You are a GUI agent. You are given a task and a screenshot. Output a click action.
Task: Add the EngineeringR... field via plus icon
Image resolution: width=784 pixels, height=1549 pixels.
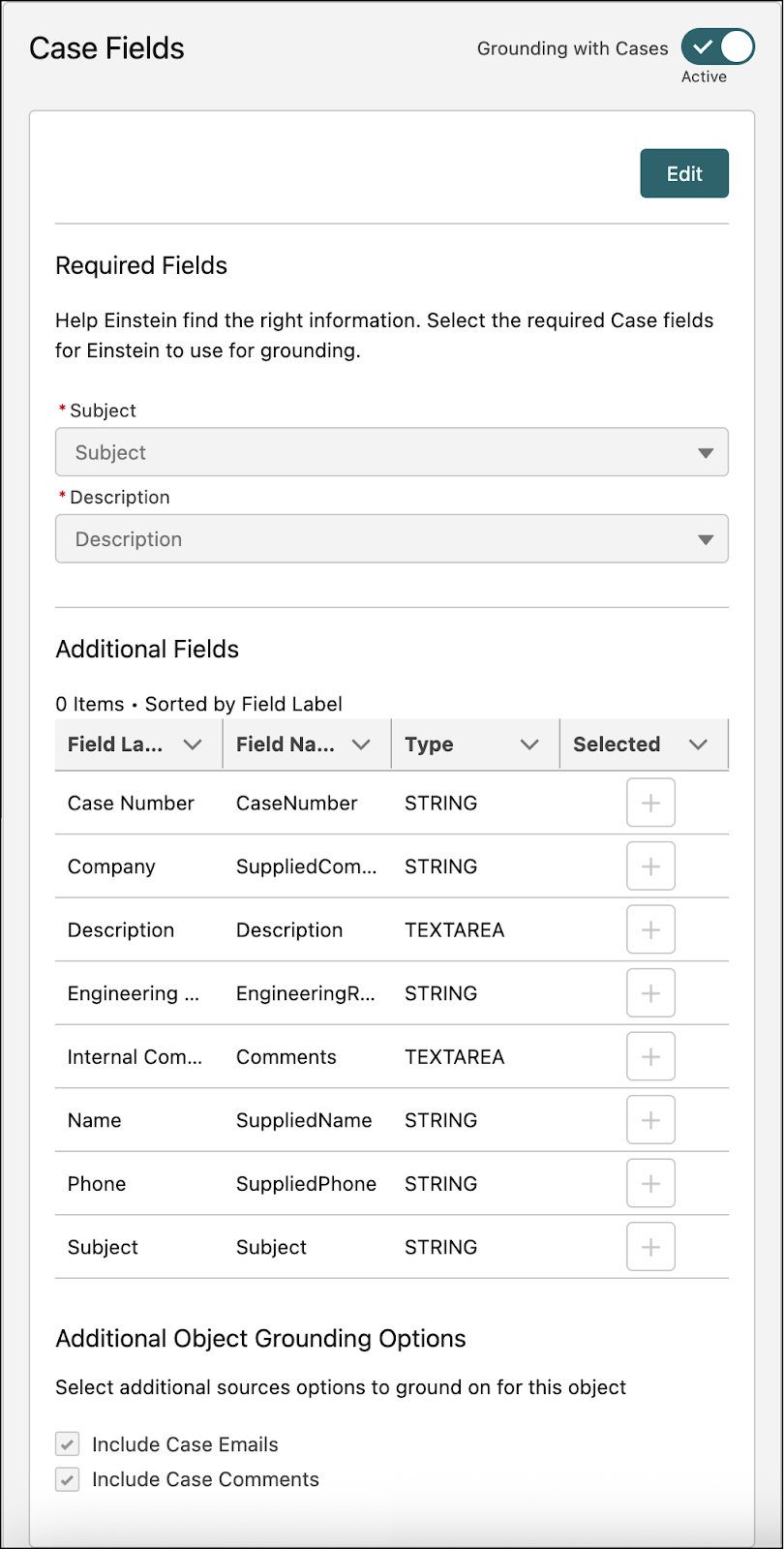pyautogui.click(x=650, y=993)
